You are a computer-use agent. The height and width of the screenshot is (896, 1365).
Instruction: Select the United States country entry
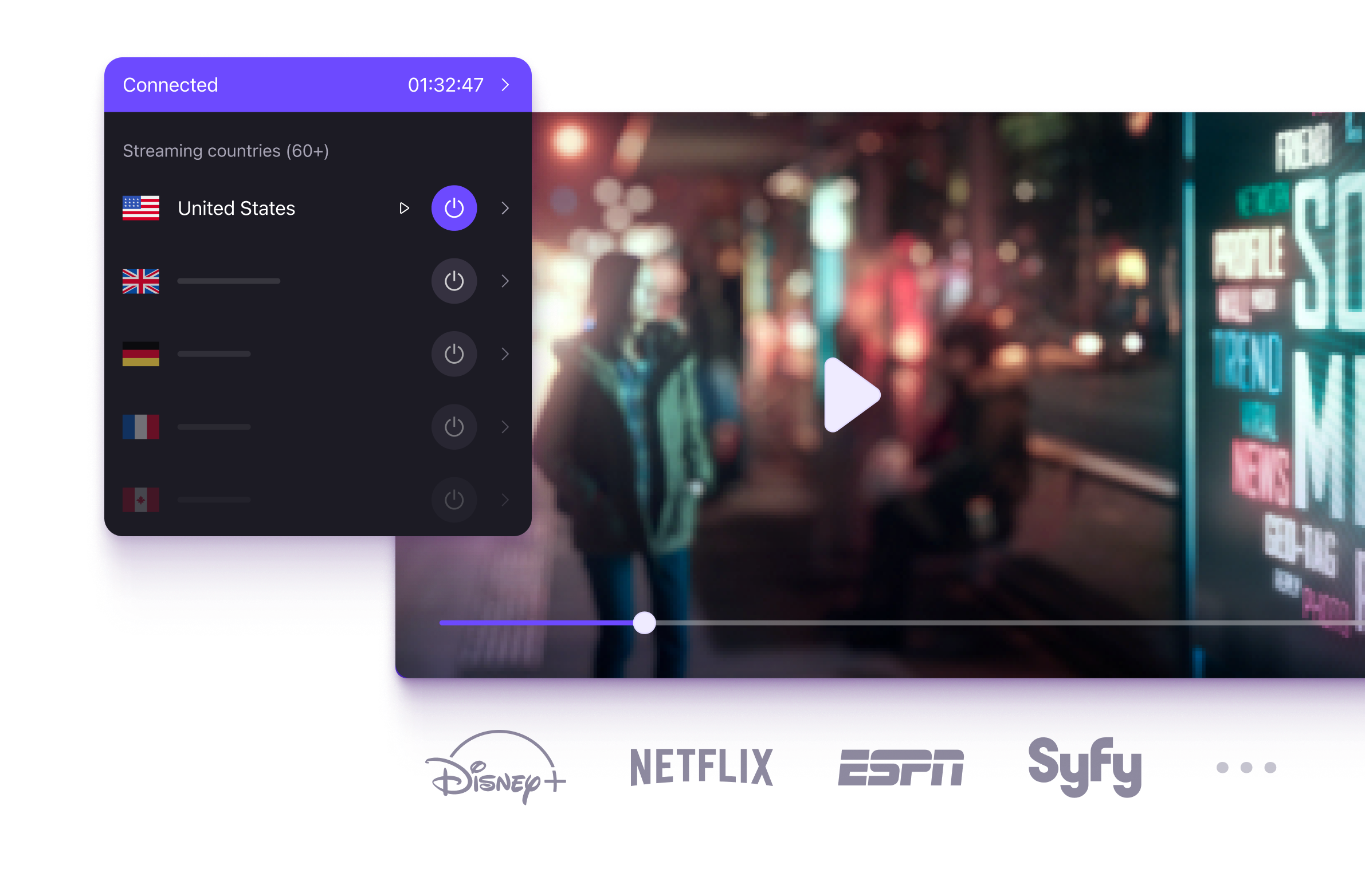click(236, 208)
